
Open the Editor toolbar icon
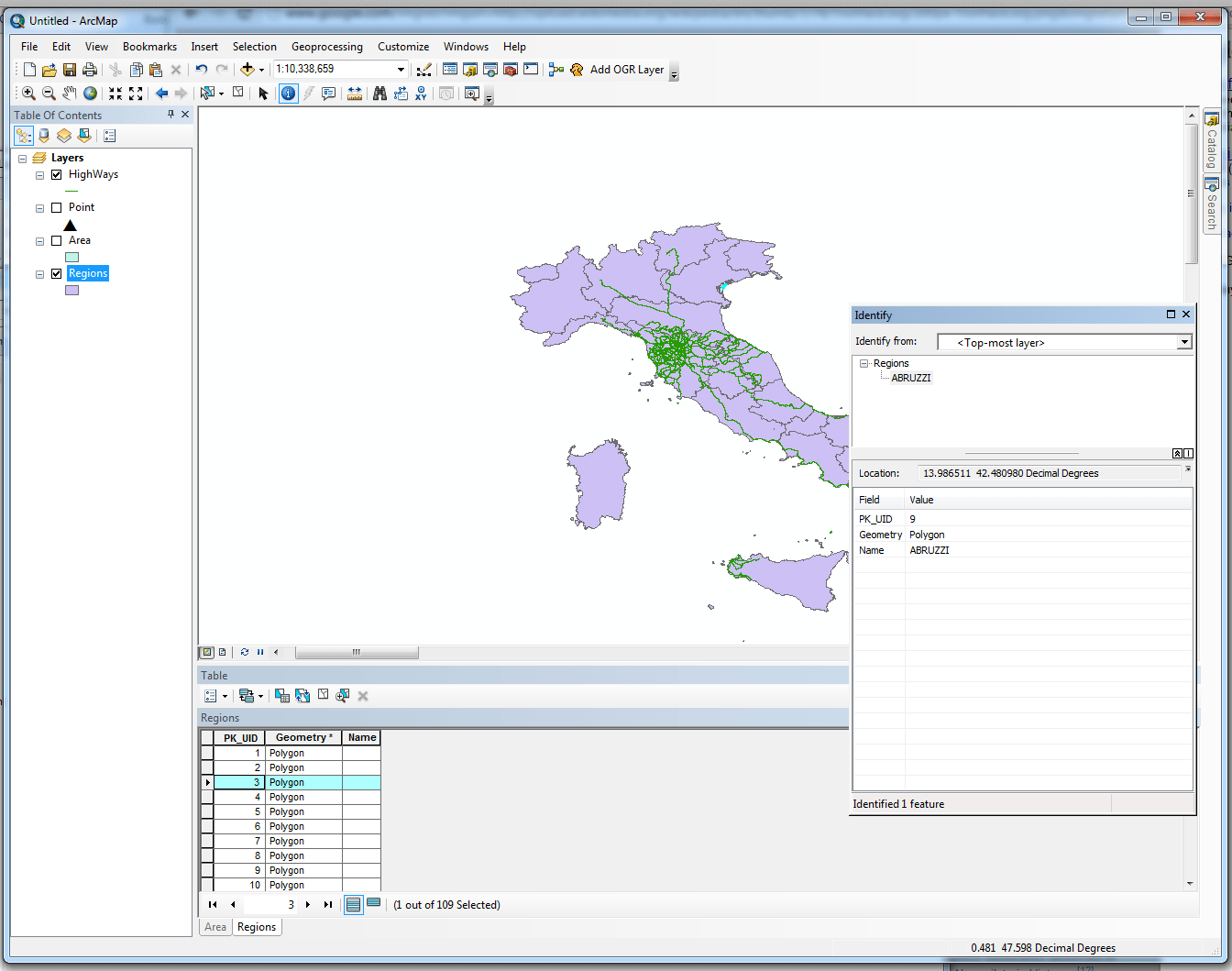point(424,70)
